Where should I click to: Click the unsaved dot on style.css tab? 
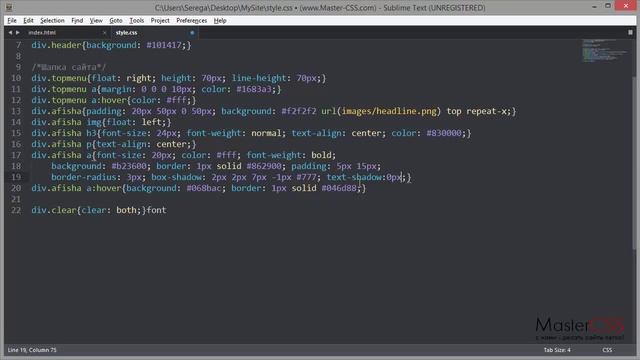pos(192,33)
